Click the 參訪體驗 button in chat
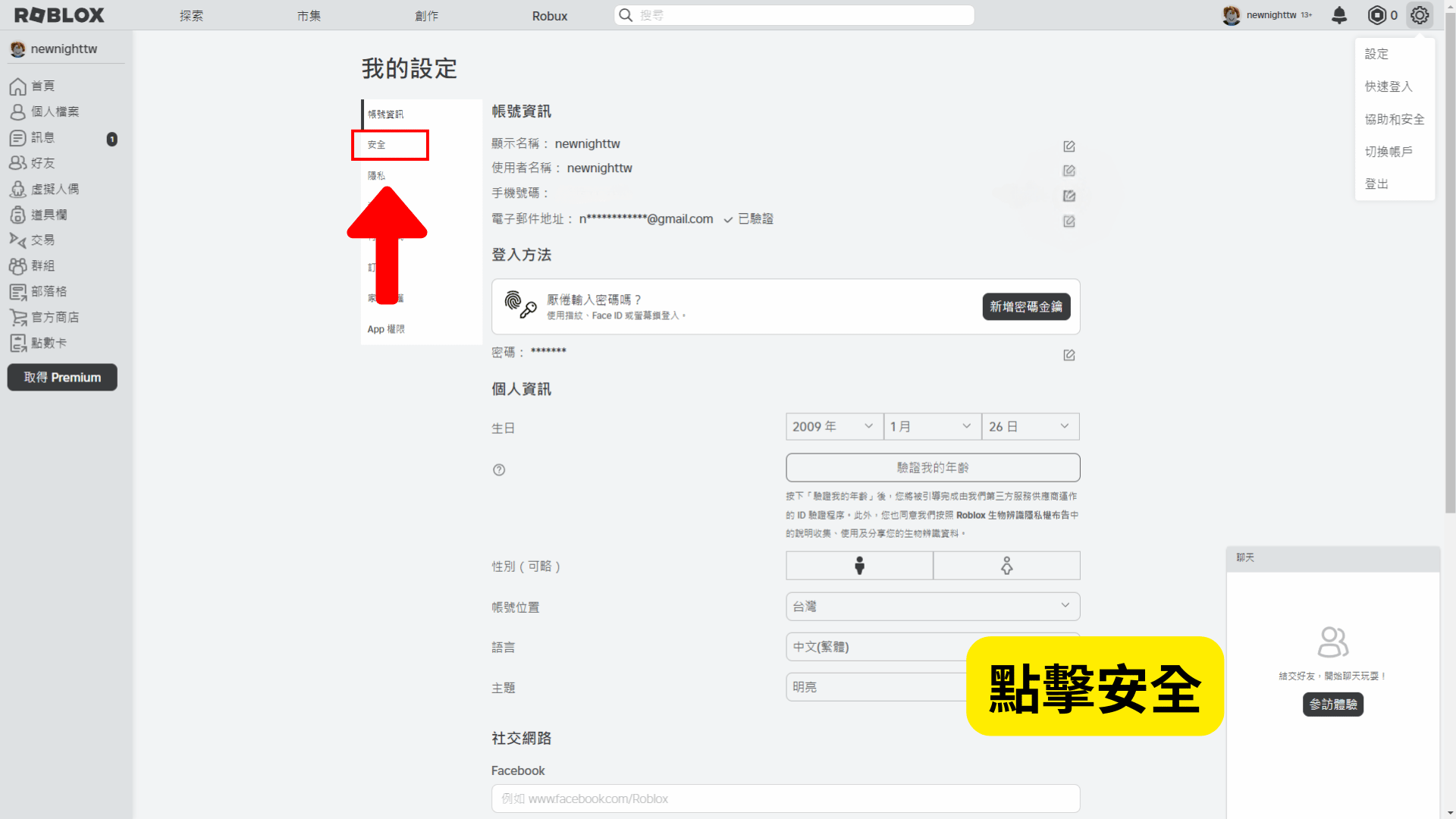The width and height of the screenshot is (1456, 819). pos(1333,704)
